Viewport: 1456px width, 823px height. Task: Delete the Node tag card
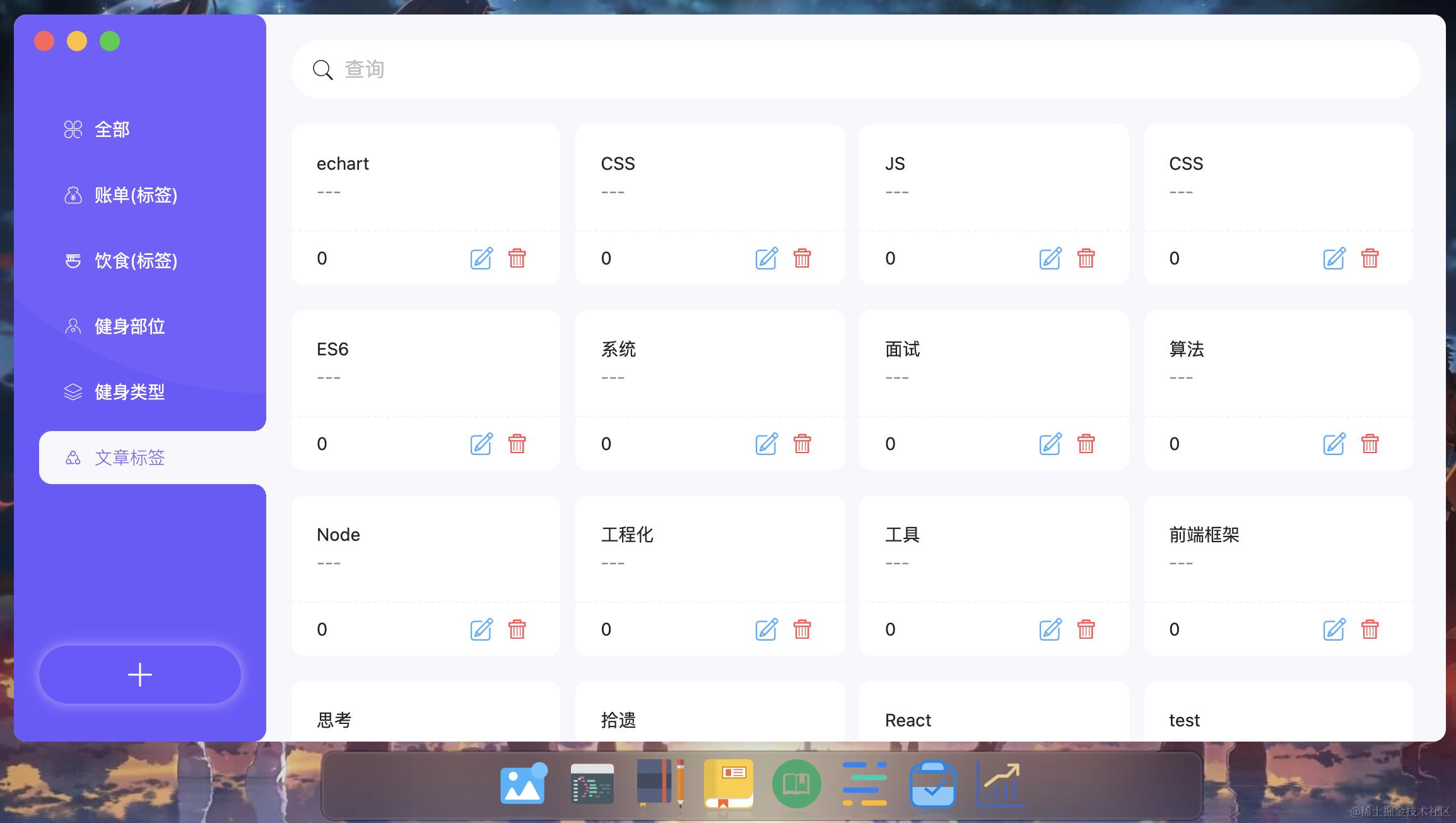click(x=517, y=629)
